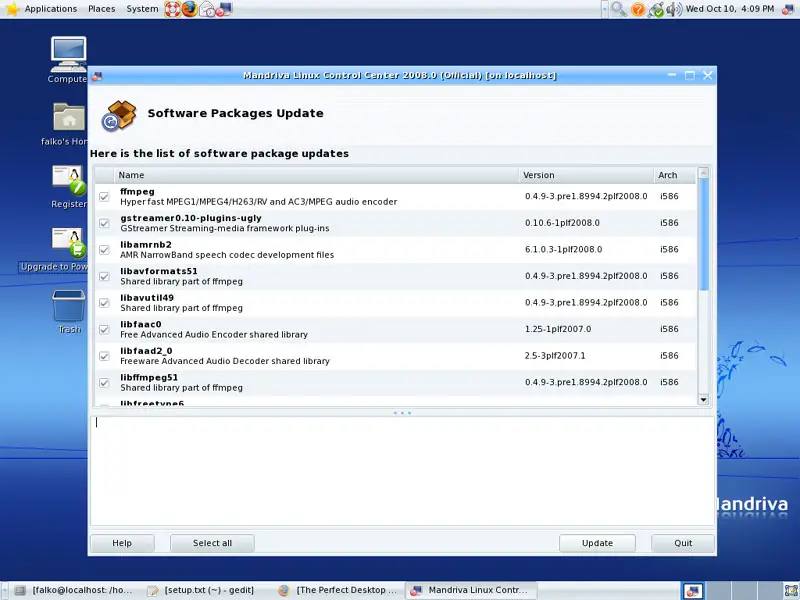Click the Upgrade to Powerpack desktop icon
This screenshot has width=800, height=600.
(68, 244)
